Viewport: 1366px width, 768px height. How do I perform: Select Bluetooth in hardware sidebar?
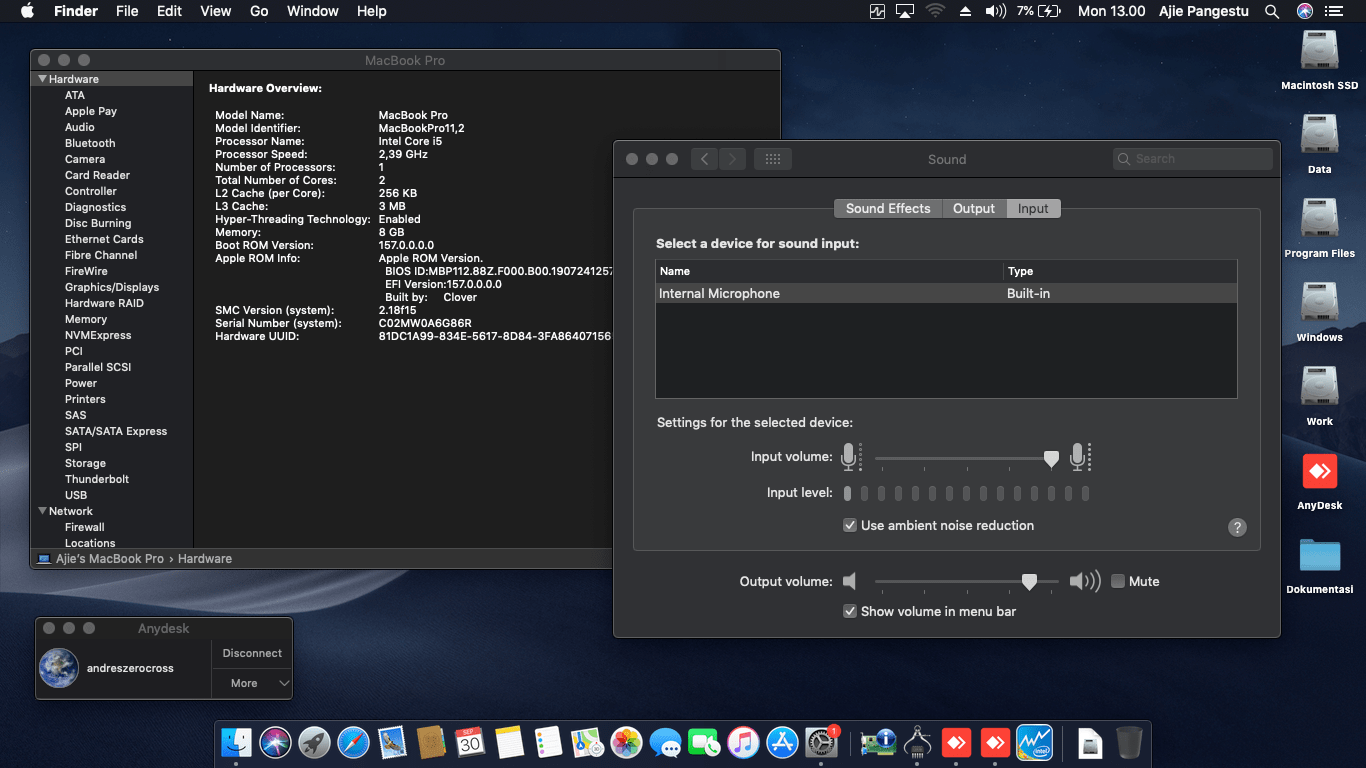tap(90, 143)
